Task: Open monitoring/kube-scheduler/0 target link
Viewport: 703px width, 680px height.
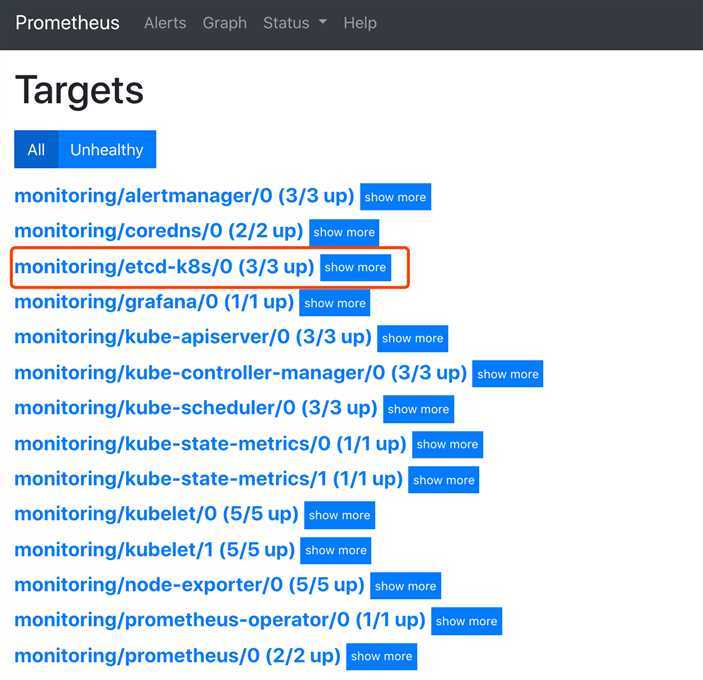Action: [x=196, y=408]
